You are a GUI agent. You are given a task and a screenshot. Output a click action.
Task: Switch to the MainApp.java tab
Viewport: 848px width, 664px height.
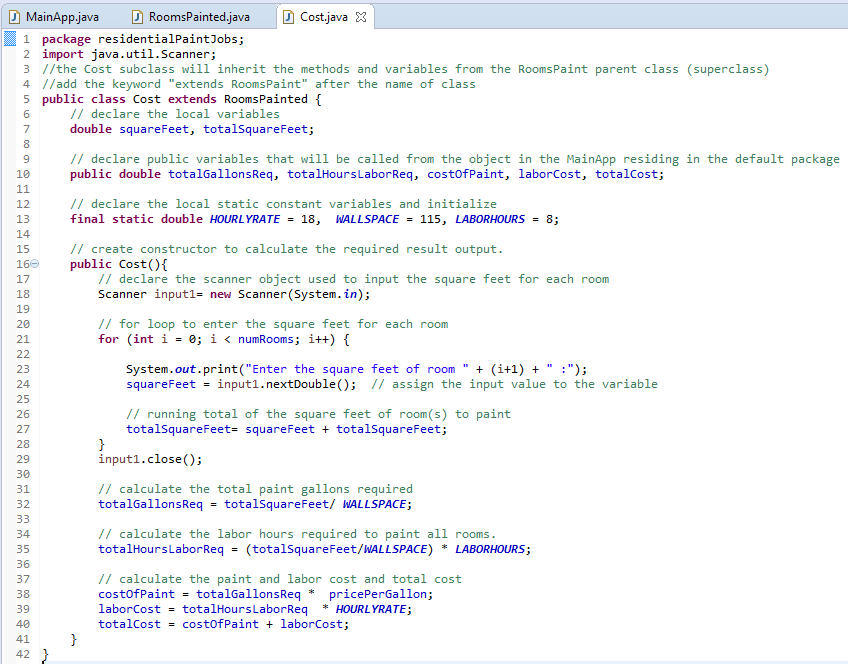tap(62, 17)
